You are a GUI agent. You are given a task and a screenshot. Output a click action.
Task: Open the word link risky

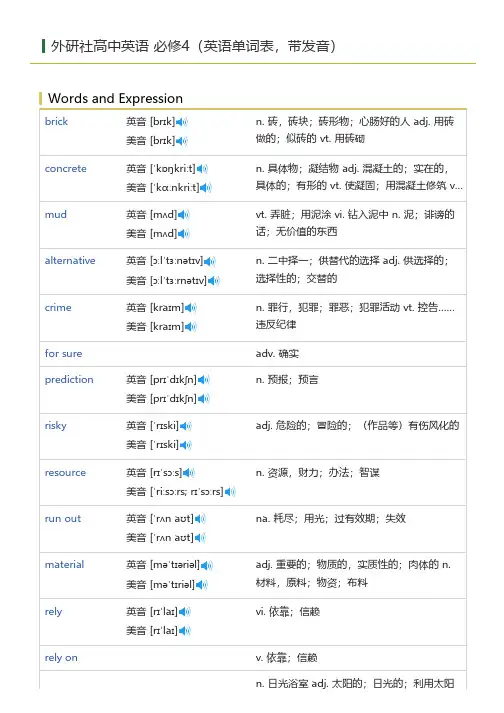tap(55, 426)
